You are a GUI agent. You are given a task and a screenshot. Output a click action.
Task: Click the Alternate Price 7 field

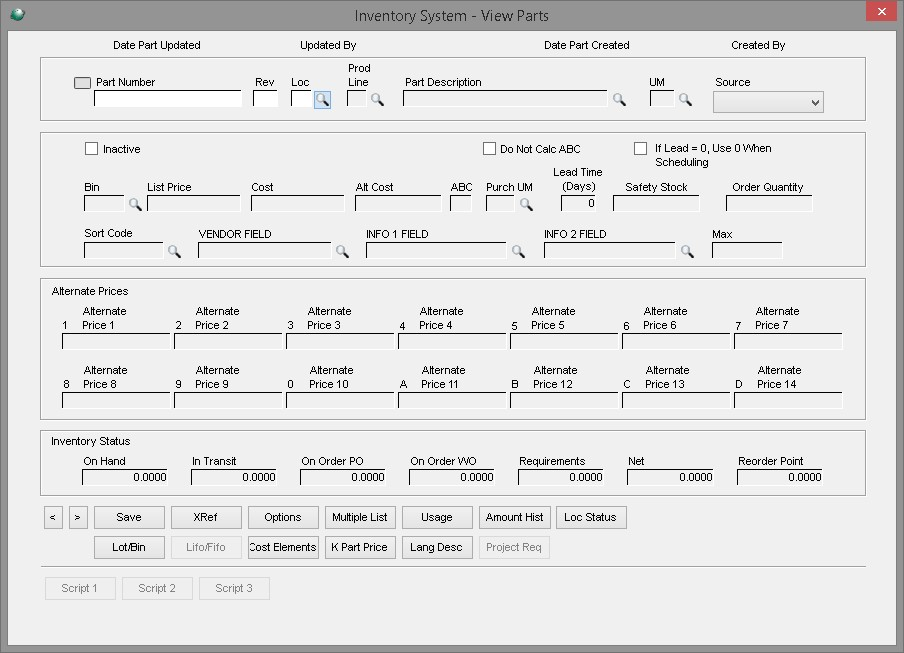click(788, 341)
